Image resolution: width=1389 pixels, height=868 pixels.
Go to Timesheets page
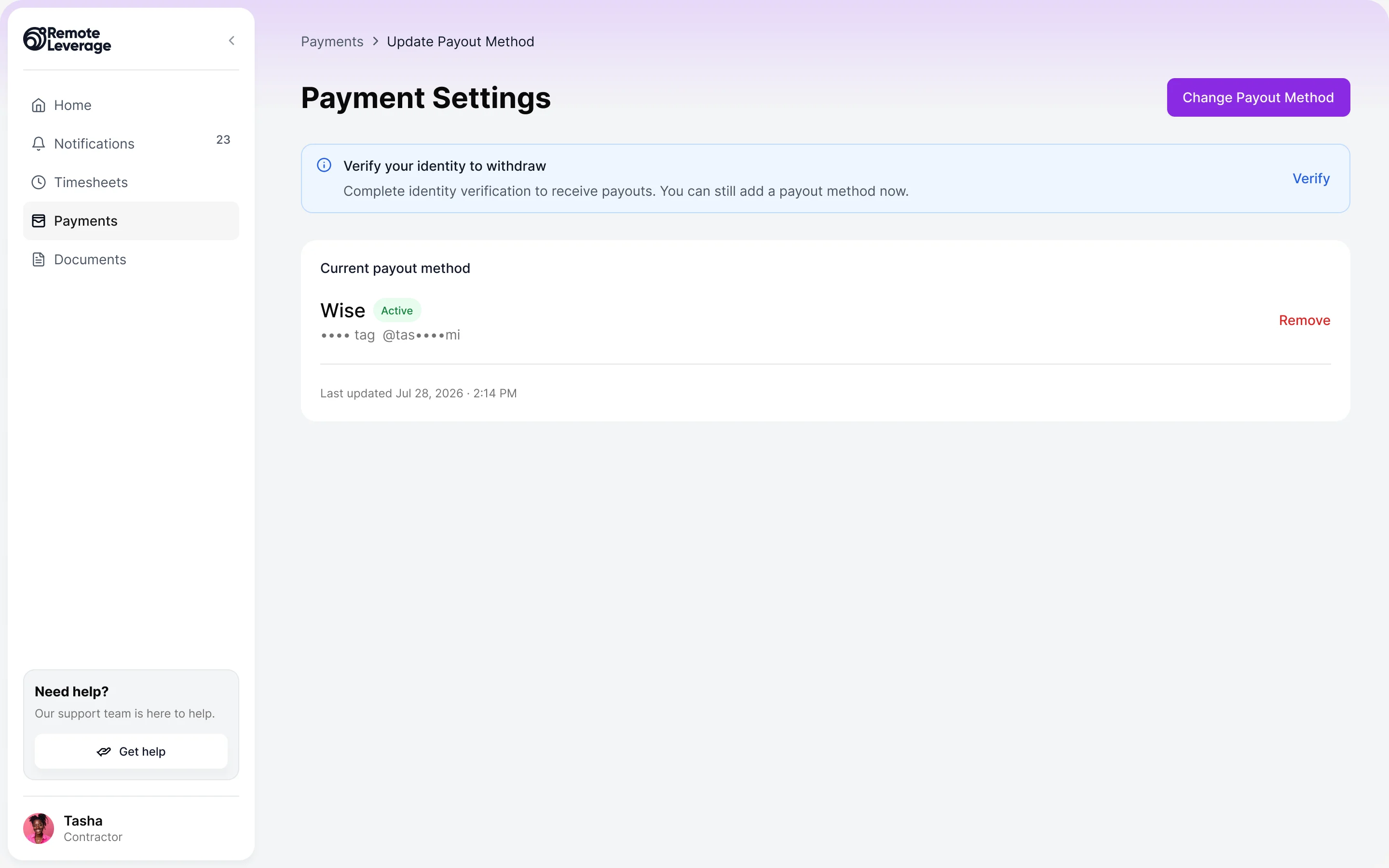(x=131, y=182)
